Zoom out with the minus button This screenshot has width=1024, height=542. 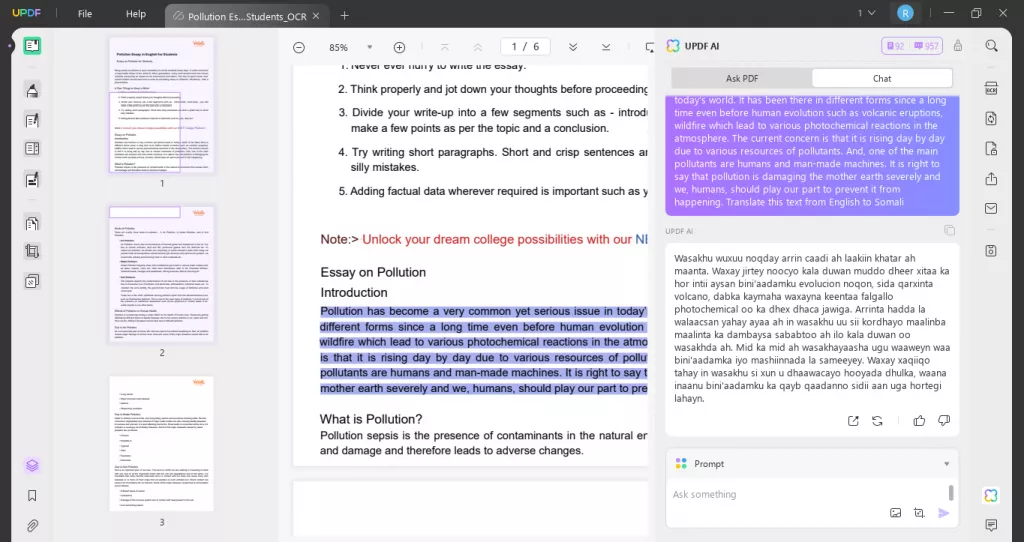(298, 47)
